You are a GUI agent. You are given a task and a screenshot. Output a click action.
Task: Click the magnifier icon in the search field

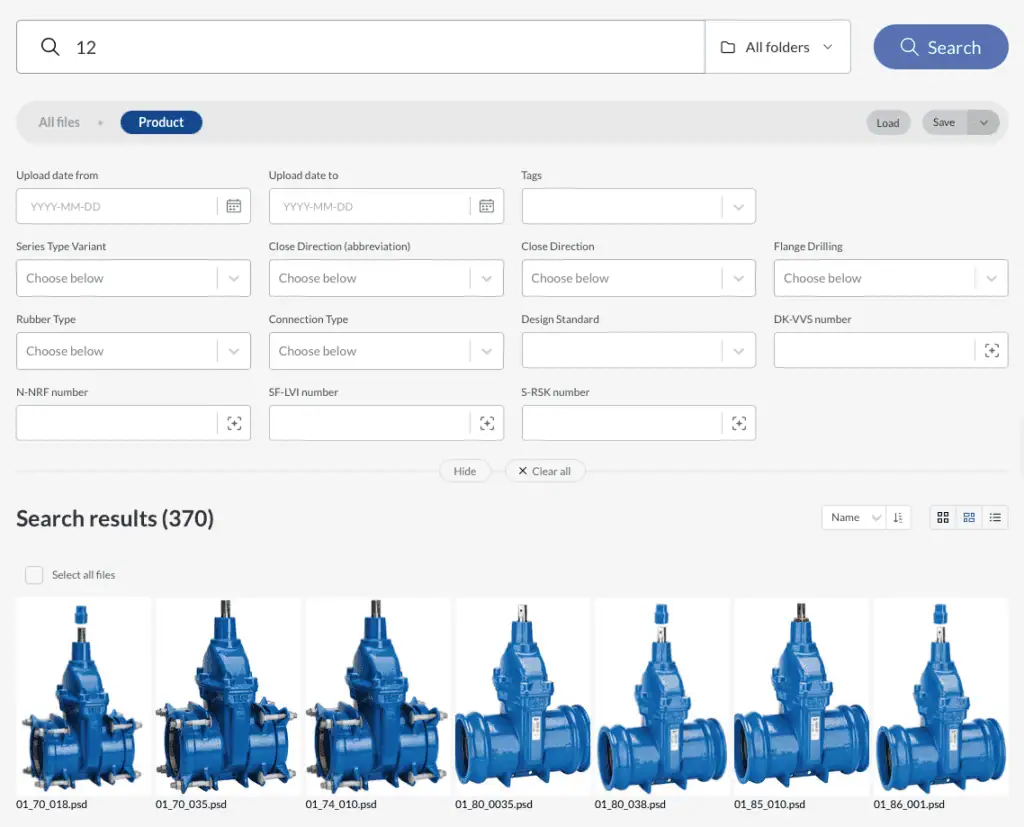tap(50, 47)
